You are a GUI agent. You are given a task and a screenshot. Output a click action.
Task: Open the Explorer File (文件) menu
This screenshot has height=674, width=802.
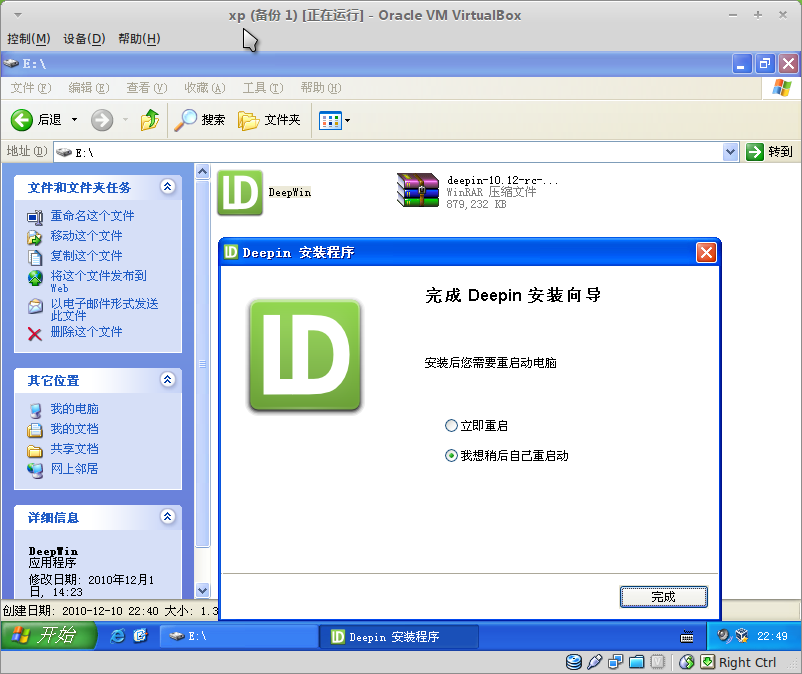[x=31, y=88]
